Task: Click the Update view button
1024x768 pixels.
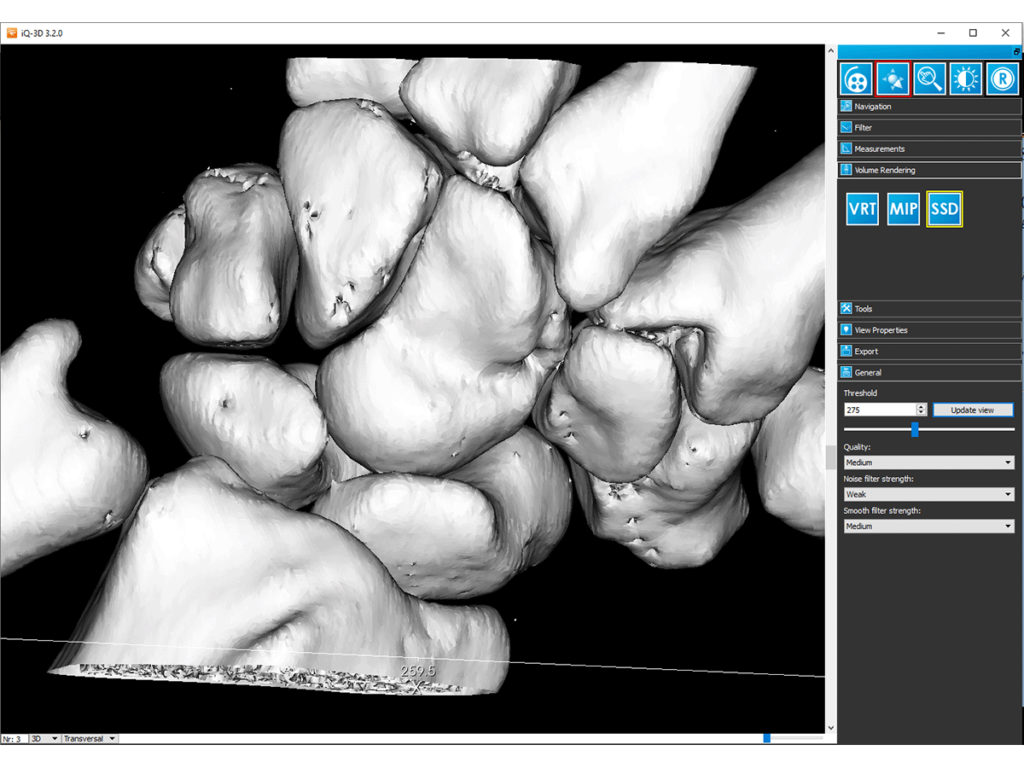Action: [972, 410]
